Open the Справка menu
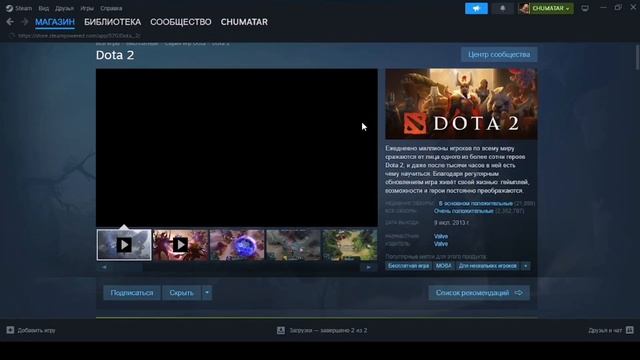This screenshot has height=360, width=640. click(111, 8)
